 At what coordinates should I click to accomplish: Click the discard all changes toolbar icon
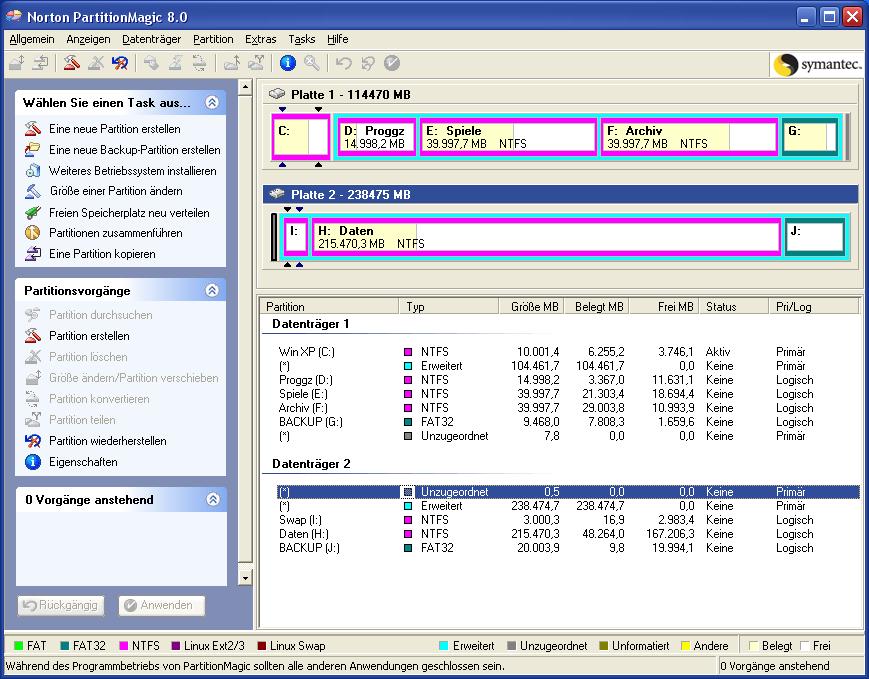point(368,63)
